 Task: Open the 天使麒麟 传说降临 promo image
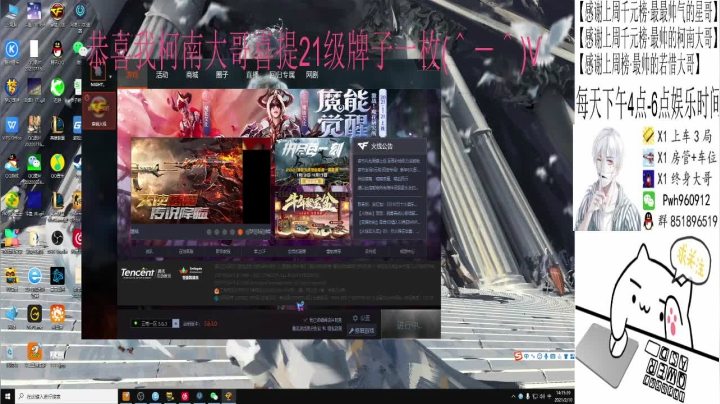(x=187, y=181)
